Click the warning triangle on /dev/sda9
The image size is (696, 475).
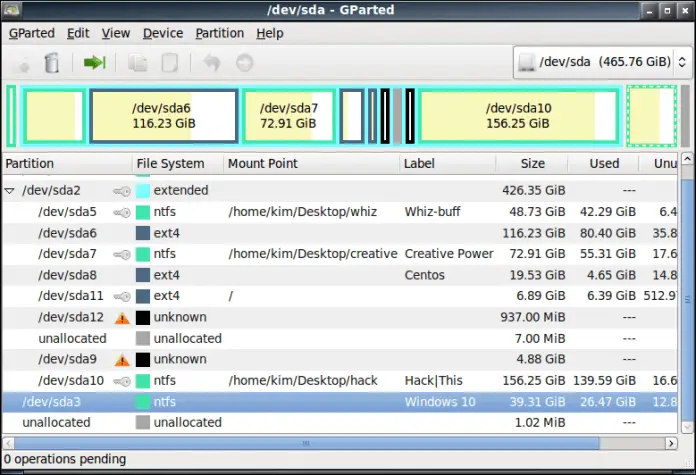tap(122, 360)
